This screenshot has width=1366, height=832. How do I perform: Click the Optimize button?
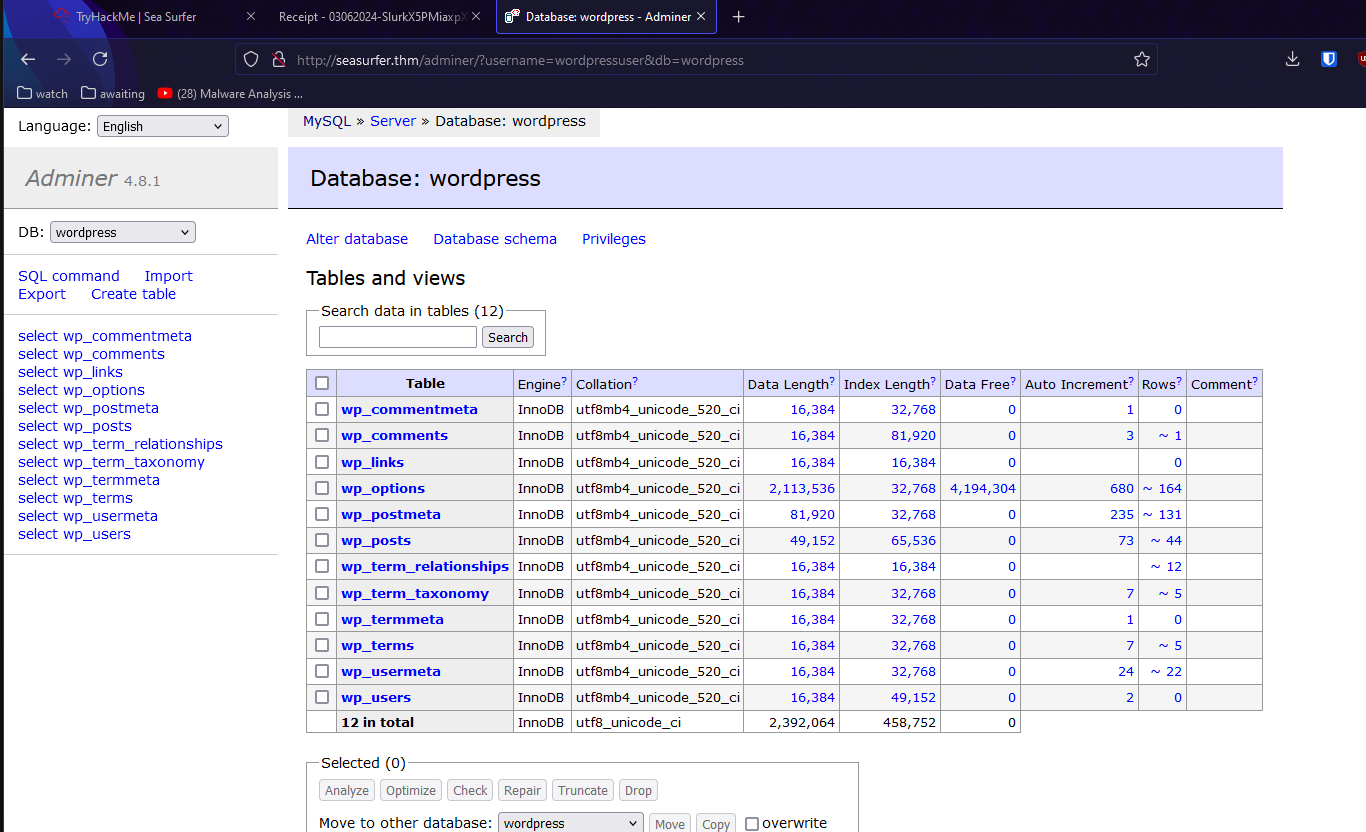coord(411,790)
